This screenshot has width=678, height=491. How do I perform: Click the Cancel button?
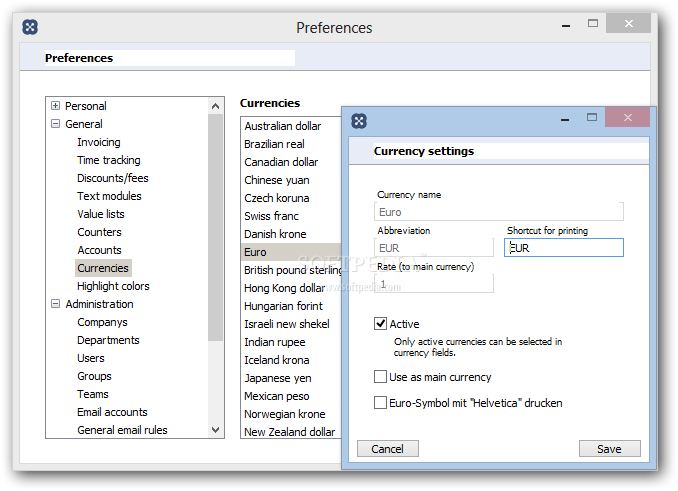pyautogui.click(x=387, y=449)
